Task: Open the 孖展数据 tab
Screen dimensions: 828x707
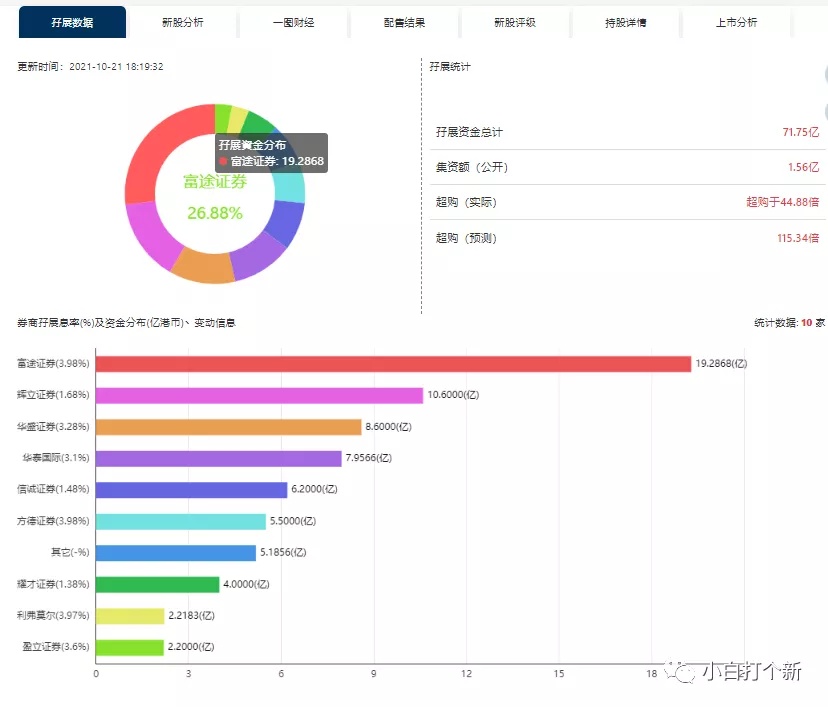Action: [x=72, y=22]
